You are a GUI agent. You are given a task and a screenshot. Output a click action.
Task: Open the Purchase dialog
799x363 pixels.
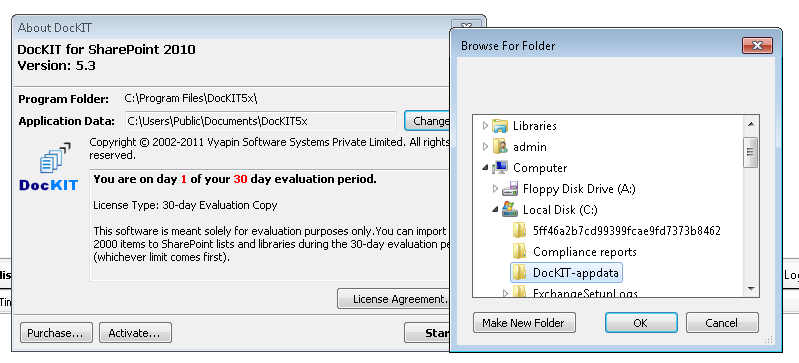(x=56, y=333)
